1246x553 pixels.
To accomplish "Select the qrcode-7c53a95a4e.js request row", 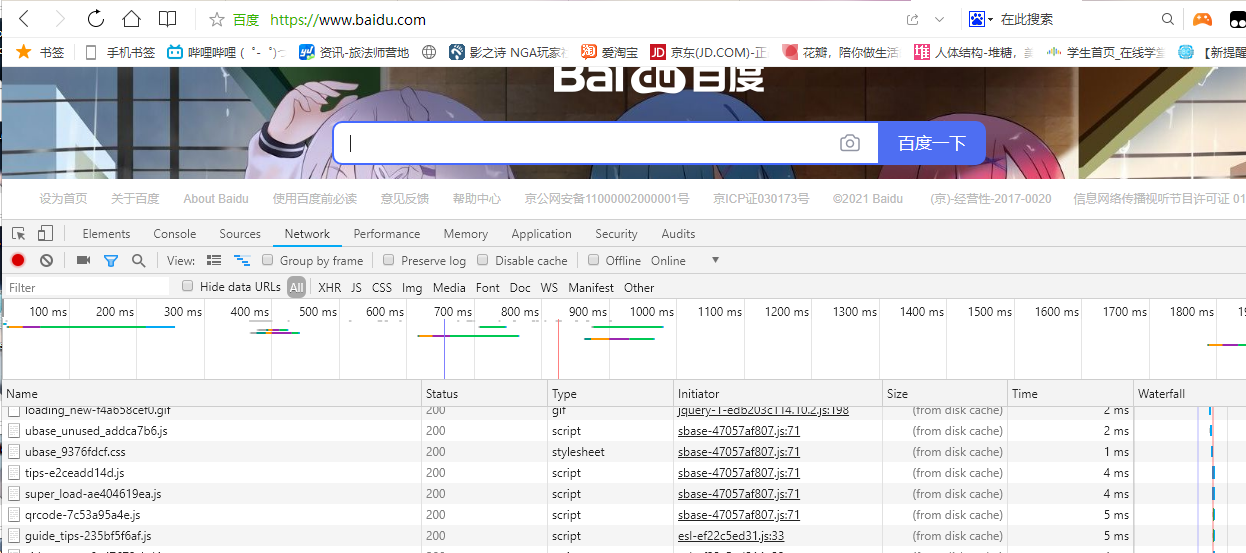I will click(x=623, y=515).
